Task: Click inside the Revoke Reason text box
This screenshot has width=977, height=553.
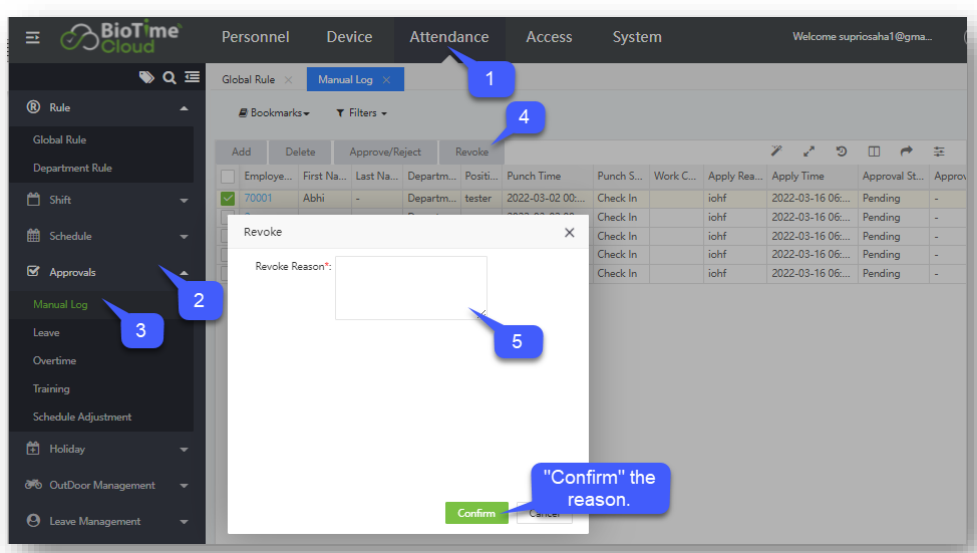Action: coord(410,288)
